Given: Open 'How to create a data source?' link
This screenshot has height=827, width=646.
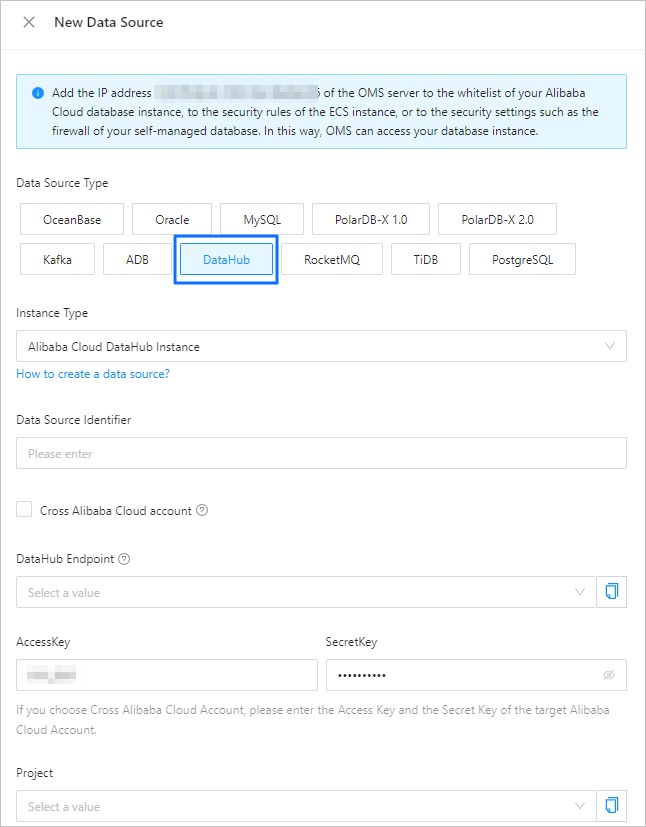Looking at the screenshot, I should pyautogui.click(x=93, y=374).
